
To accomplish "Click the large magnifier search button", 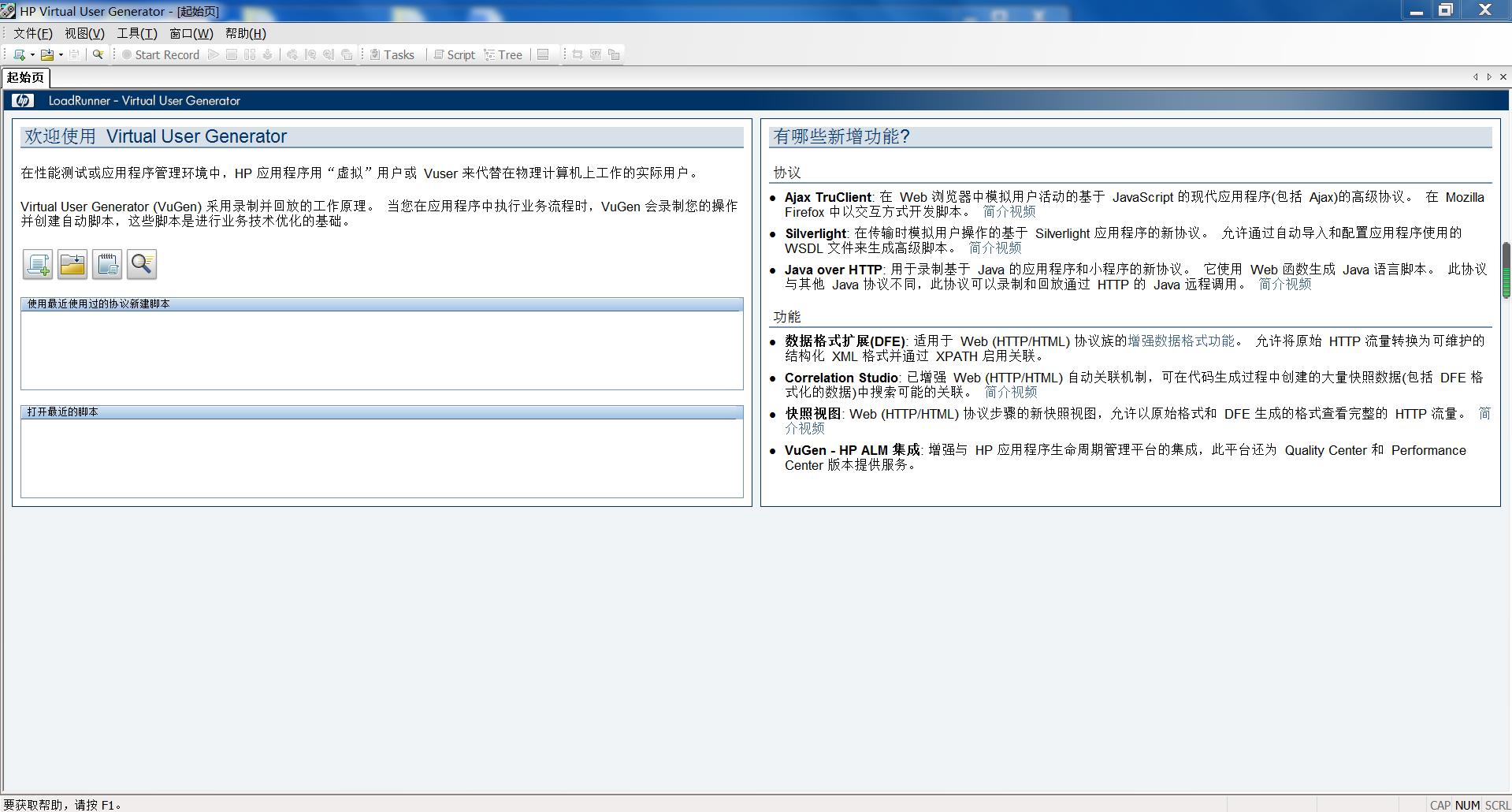I will (x=142, y=264).
